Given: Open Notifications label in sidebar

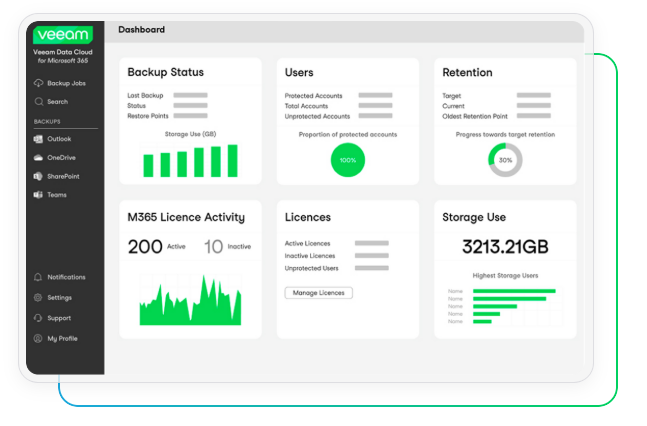Looking at the screenshot, I should (x=66, y=277).
